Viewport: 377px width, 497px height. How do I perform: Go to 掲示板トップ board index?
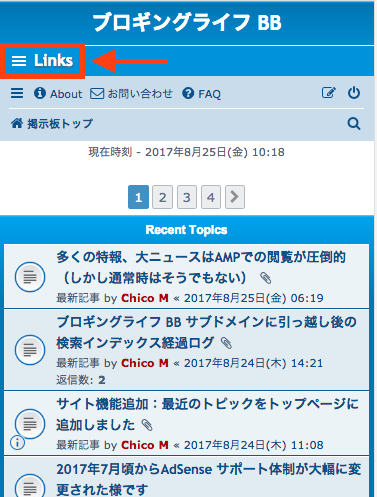[52, 124]
